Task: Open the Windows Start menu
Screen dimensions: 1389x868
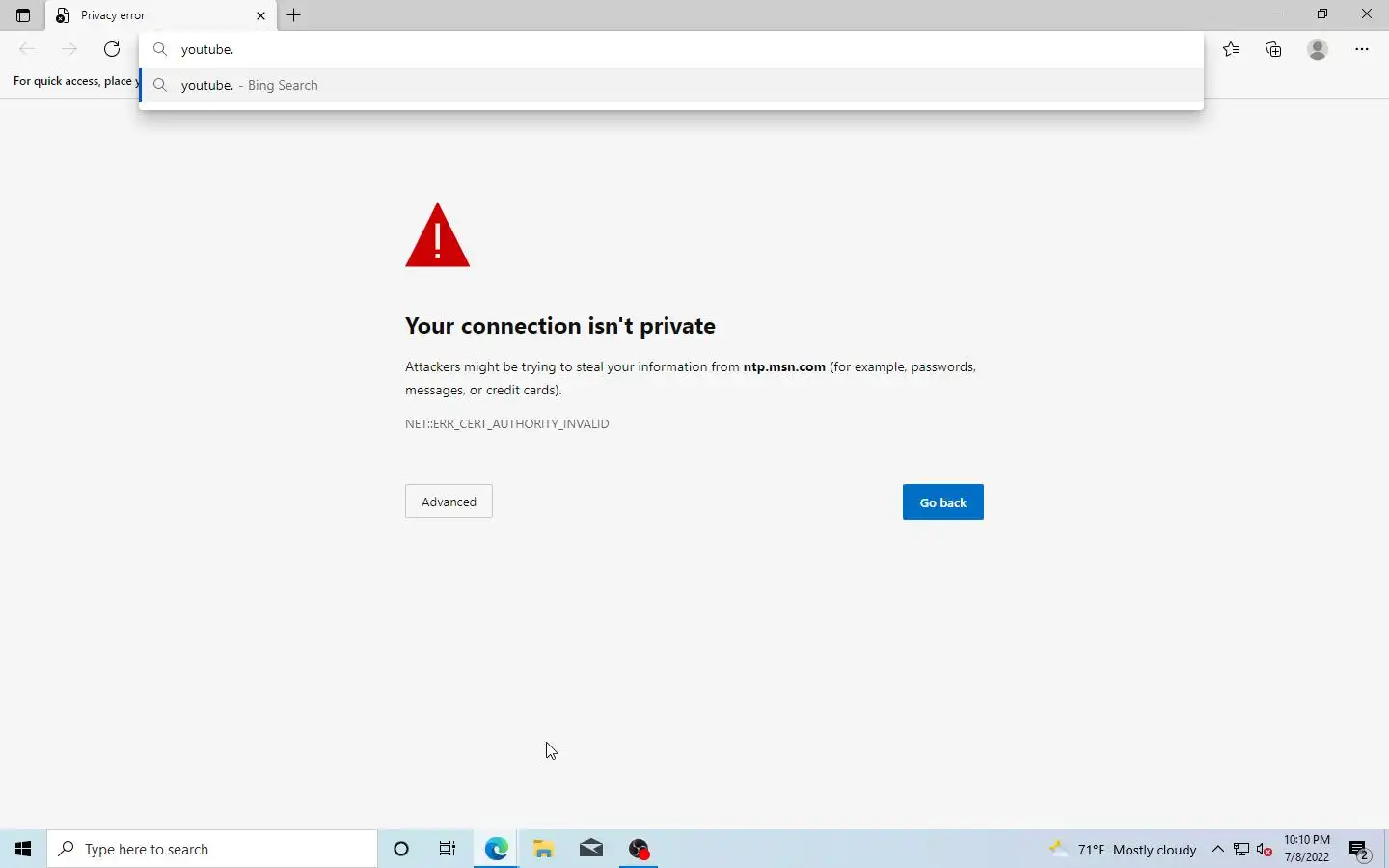Action: pyautogui.click(x=23, y=849)
